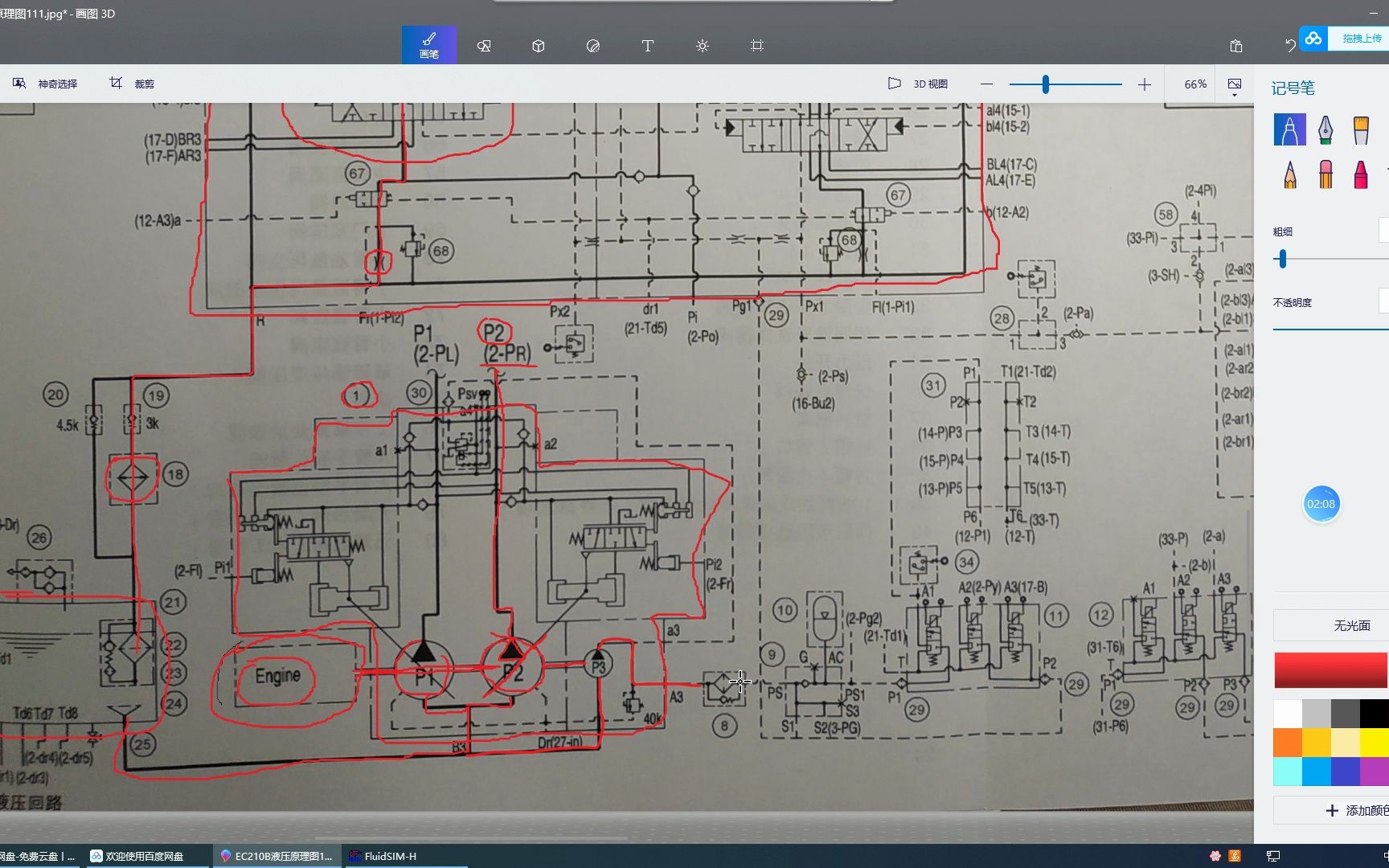Choose the 裁剪 crop tool
1389x868 pixels.
coord(132,84)
